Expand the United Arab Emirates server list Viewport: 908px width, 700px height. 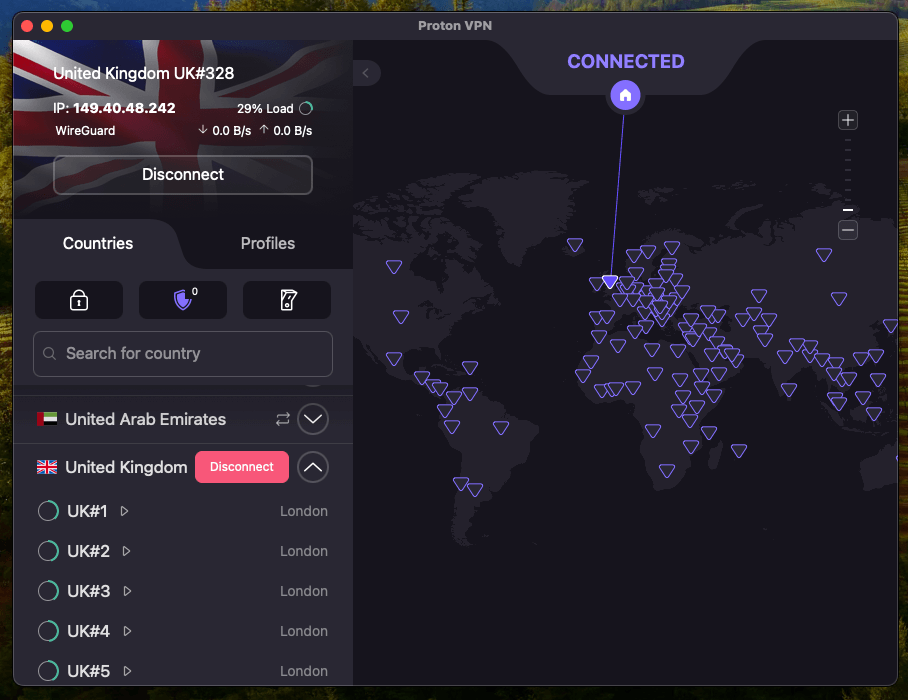pos(313,419)
